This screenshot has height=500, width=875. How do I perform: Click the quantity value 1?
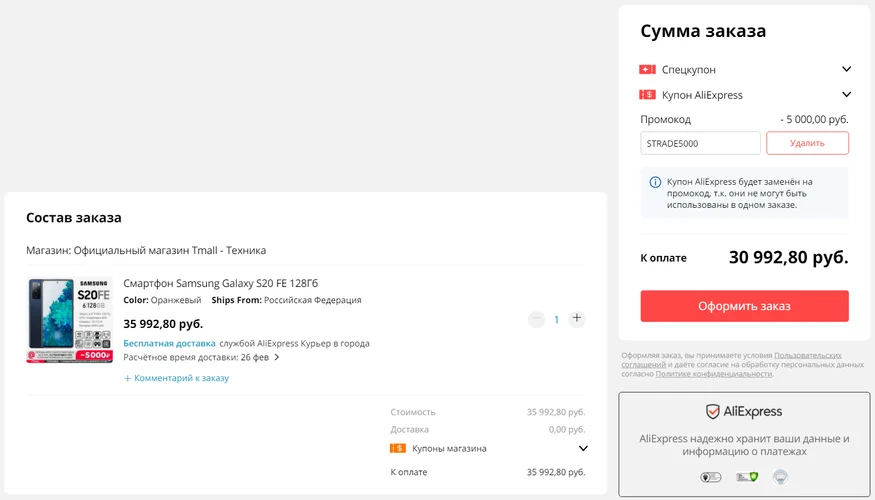[x=556, y=319]
